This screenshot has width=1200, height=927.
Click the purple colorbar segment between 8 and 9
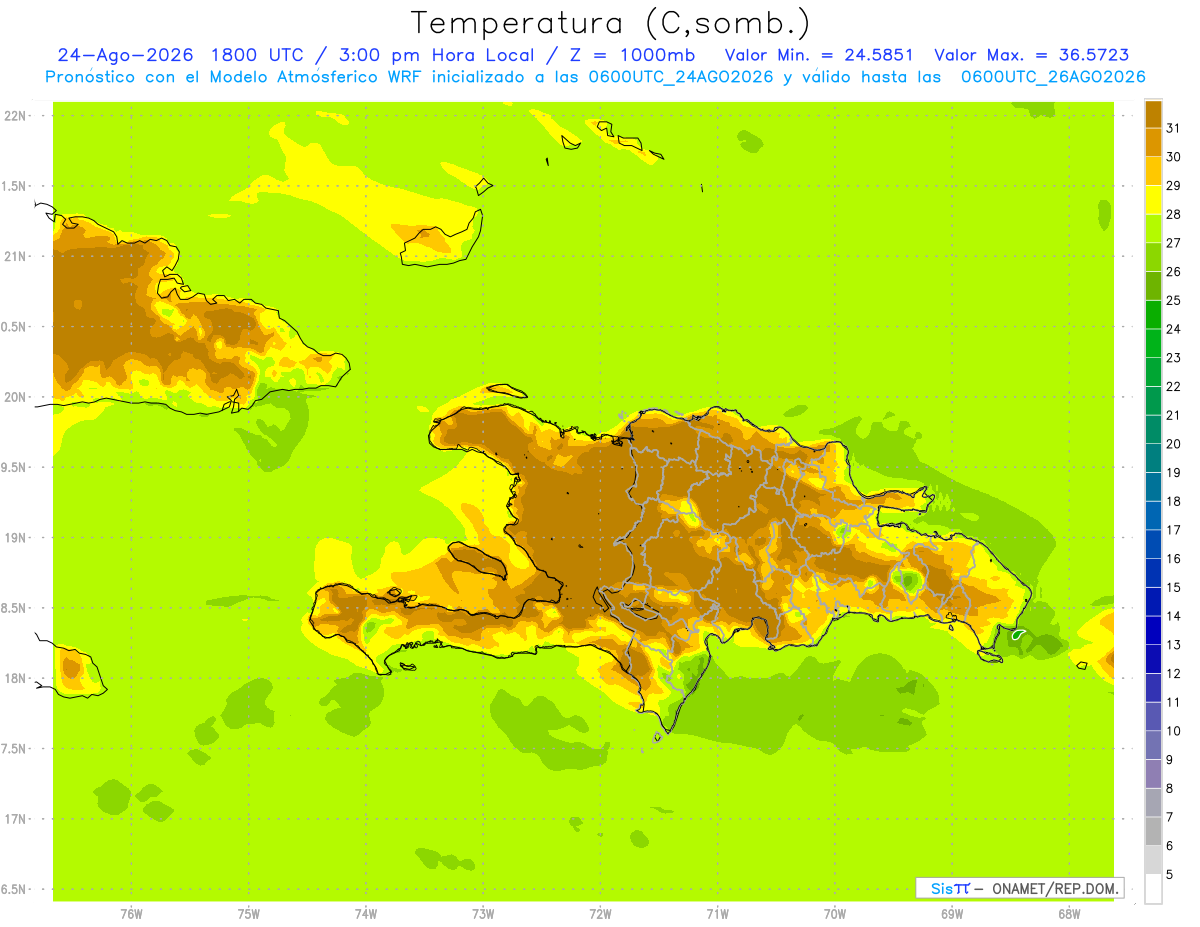pos(1153,774)
